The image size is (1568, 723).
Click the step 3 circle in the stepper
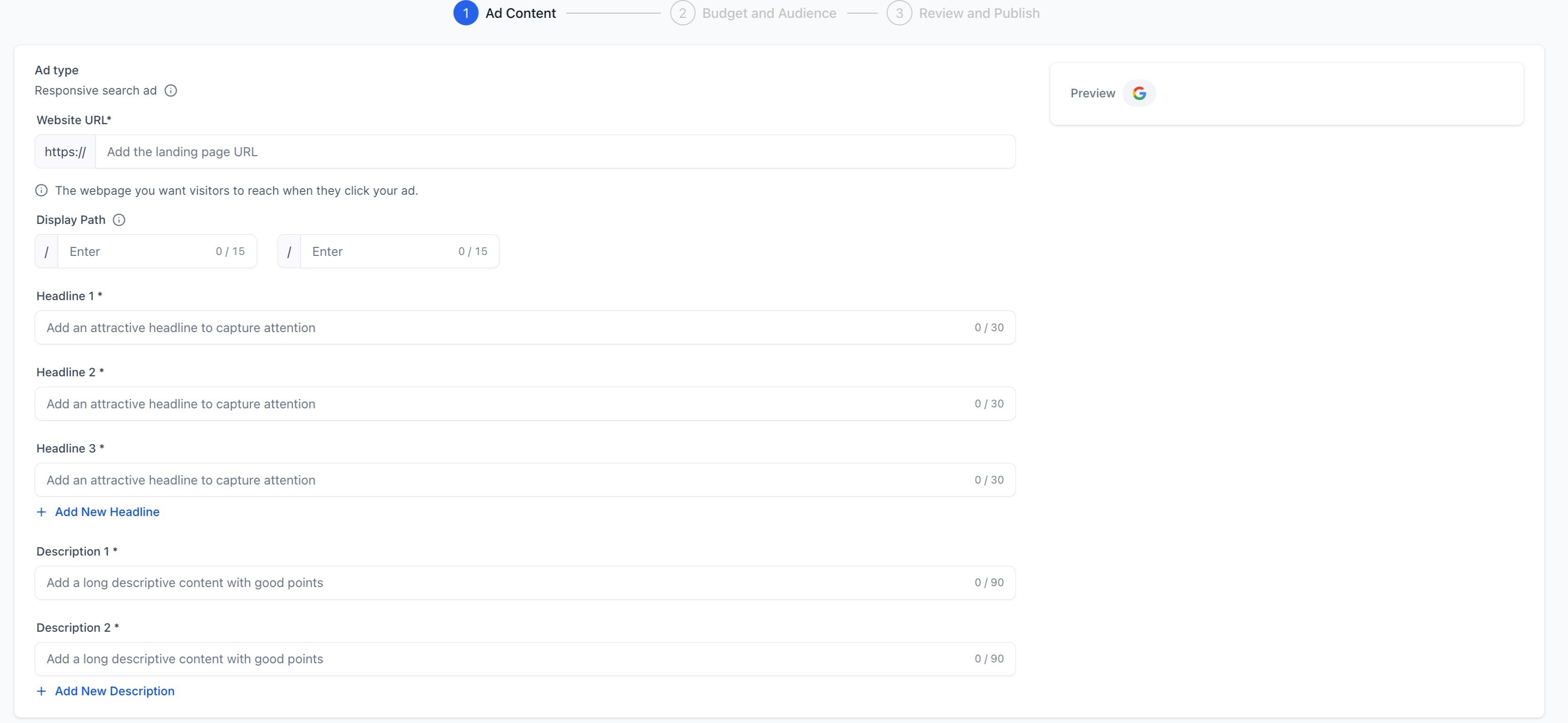click(x=899, y=13)
